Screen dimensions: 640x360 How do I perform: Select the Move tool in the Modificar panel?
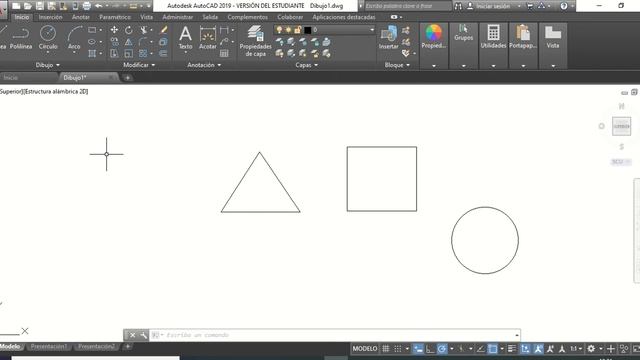click(x=114, y=30)
